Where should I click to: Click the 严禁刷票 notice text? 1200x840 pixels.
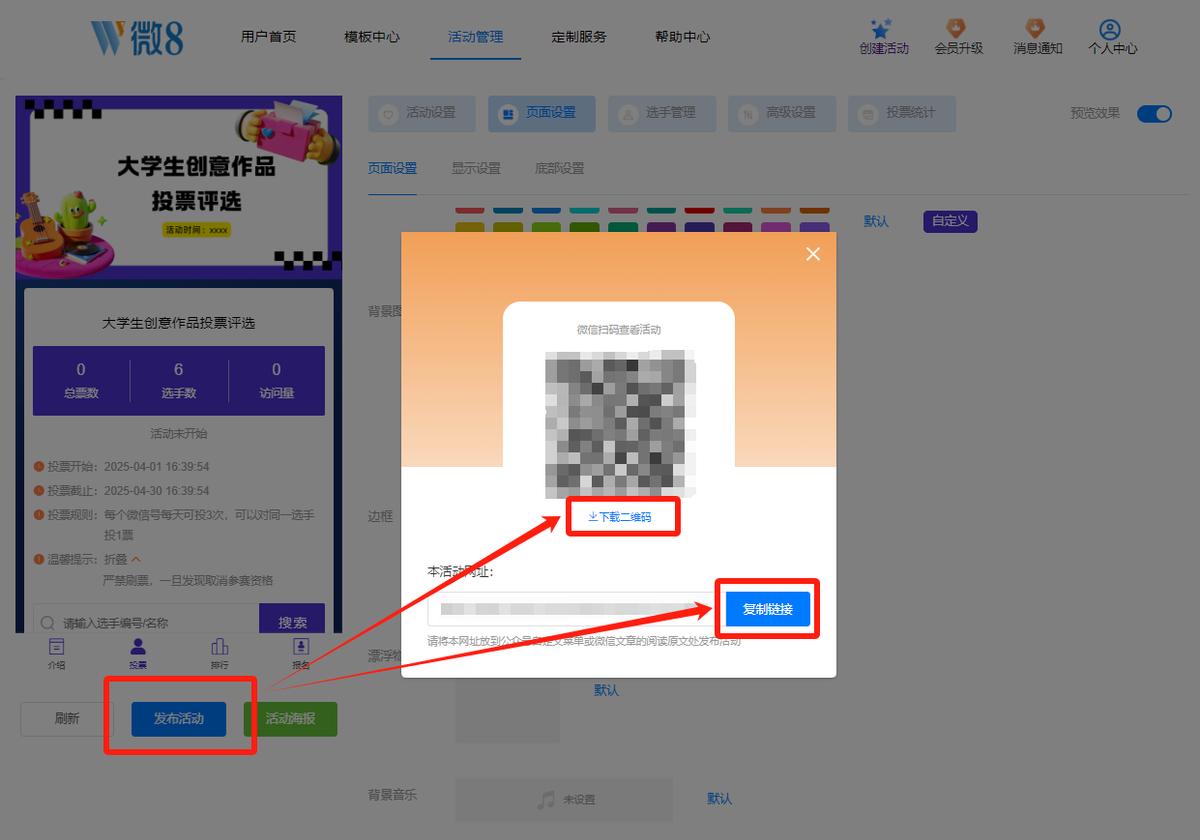tap(188, 580)
